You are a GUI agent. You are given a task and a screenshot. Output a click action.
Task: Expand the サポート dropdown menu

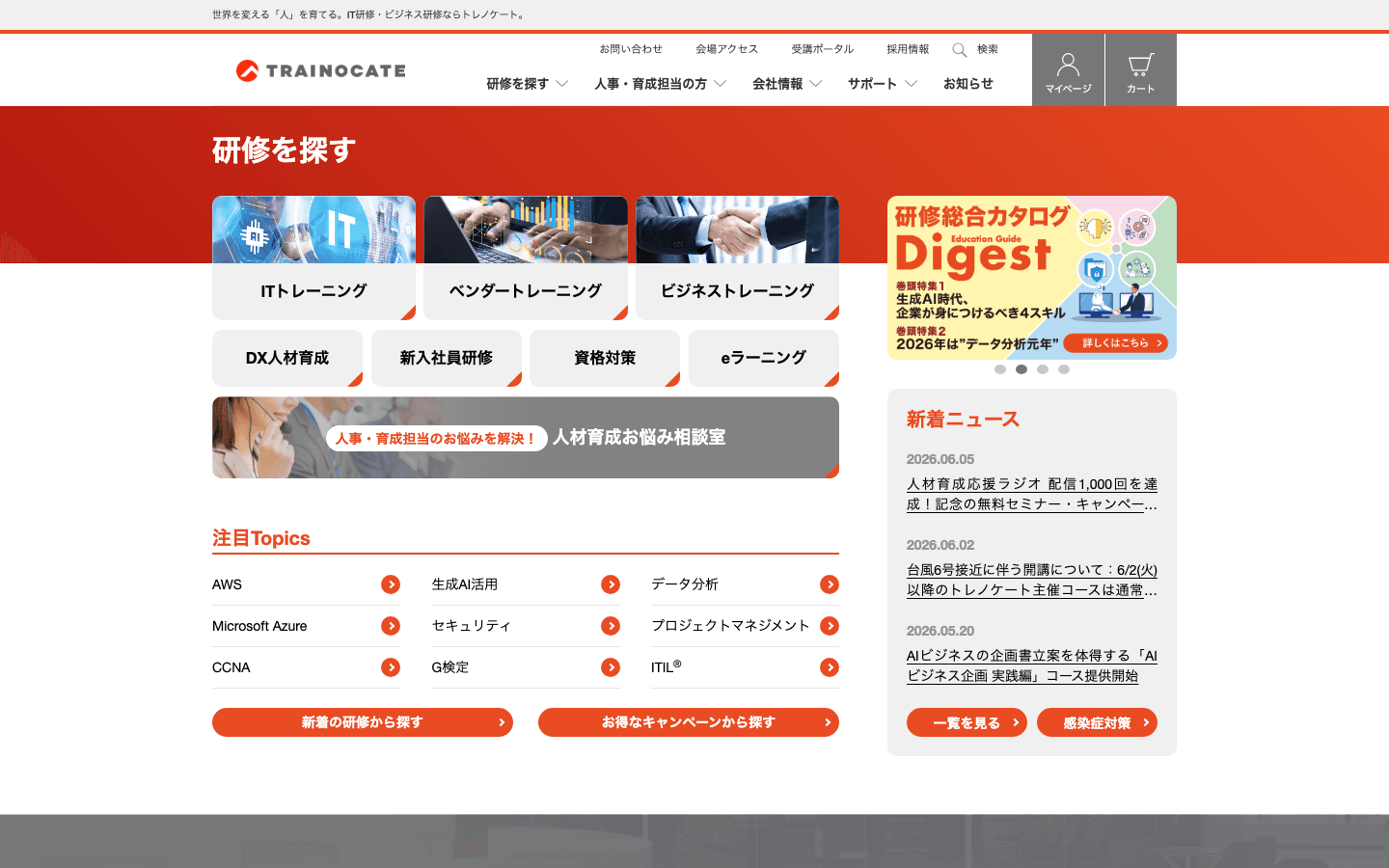click(883, 84)
